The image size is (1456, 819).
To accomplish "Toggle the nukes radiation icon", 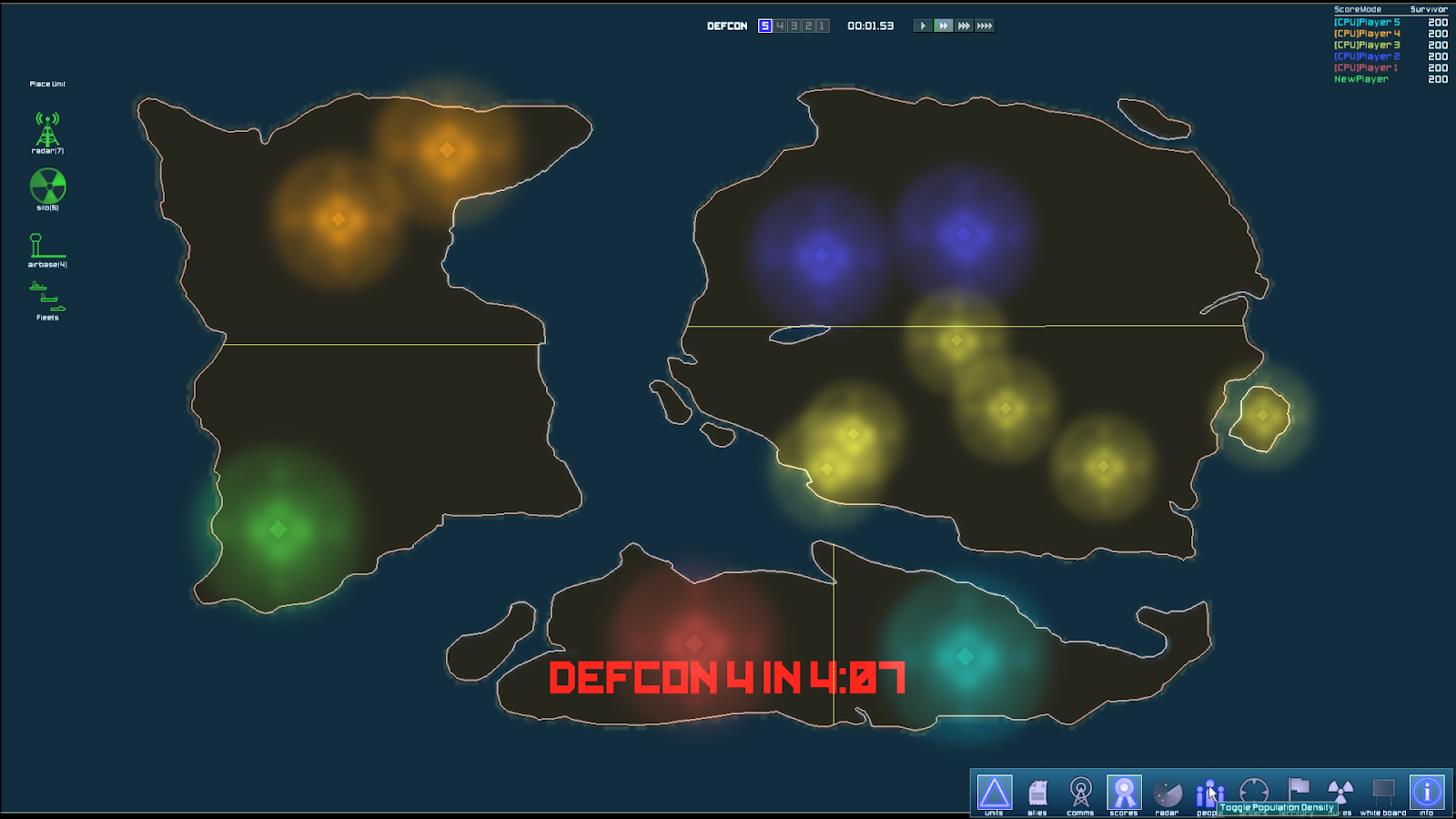I will coord(1340,790).
